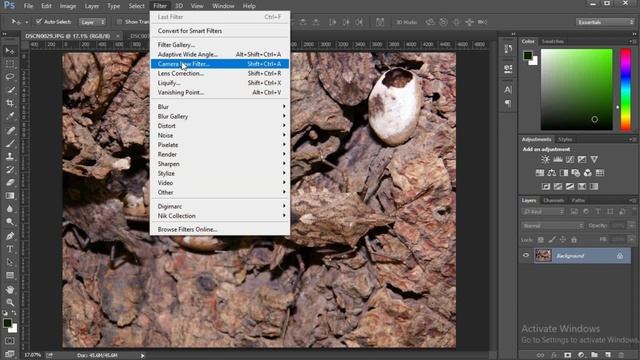Add a Color Balance adjustment

point(551,173)
